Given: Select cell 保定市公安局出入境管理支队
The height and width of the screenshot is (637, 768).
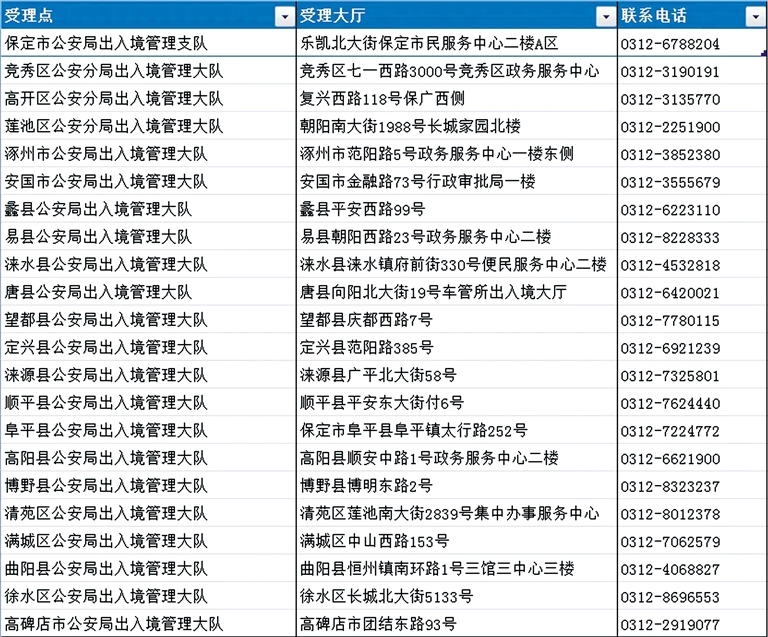Looking at the screenshot, I should click(x=148, y=43).
